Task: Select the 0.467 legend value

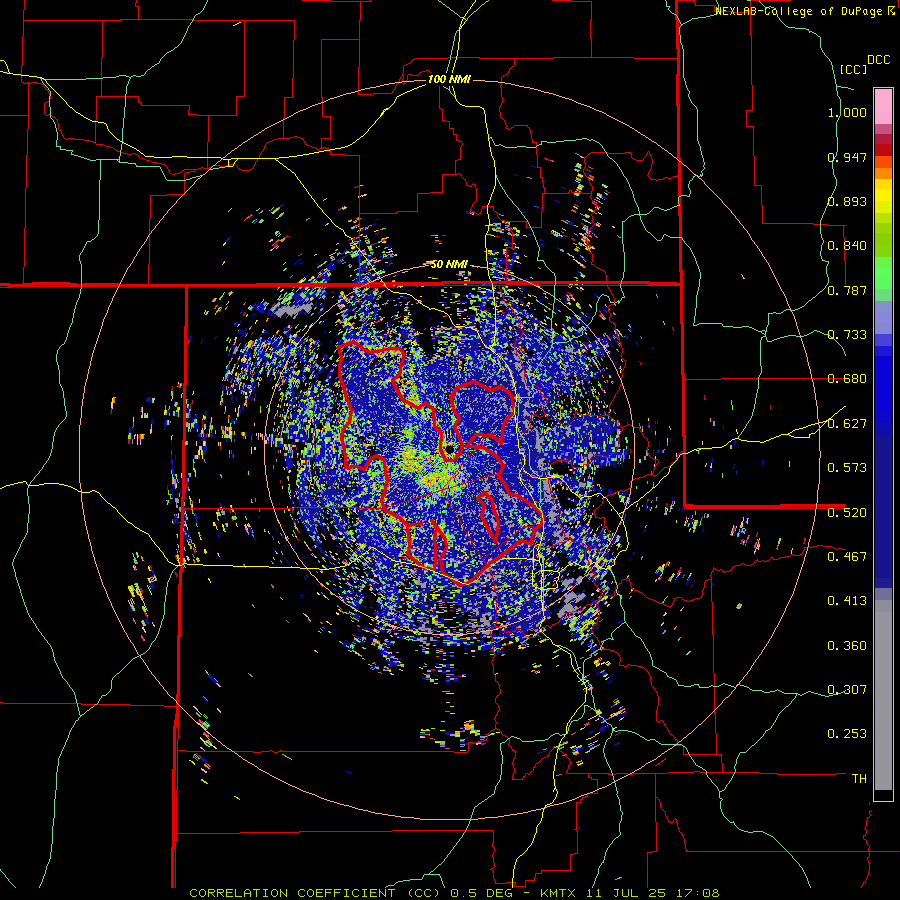Action: pos(847,556)
